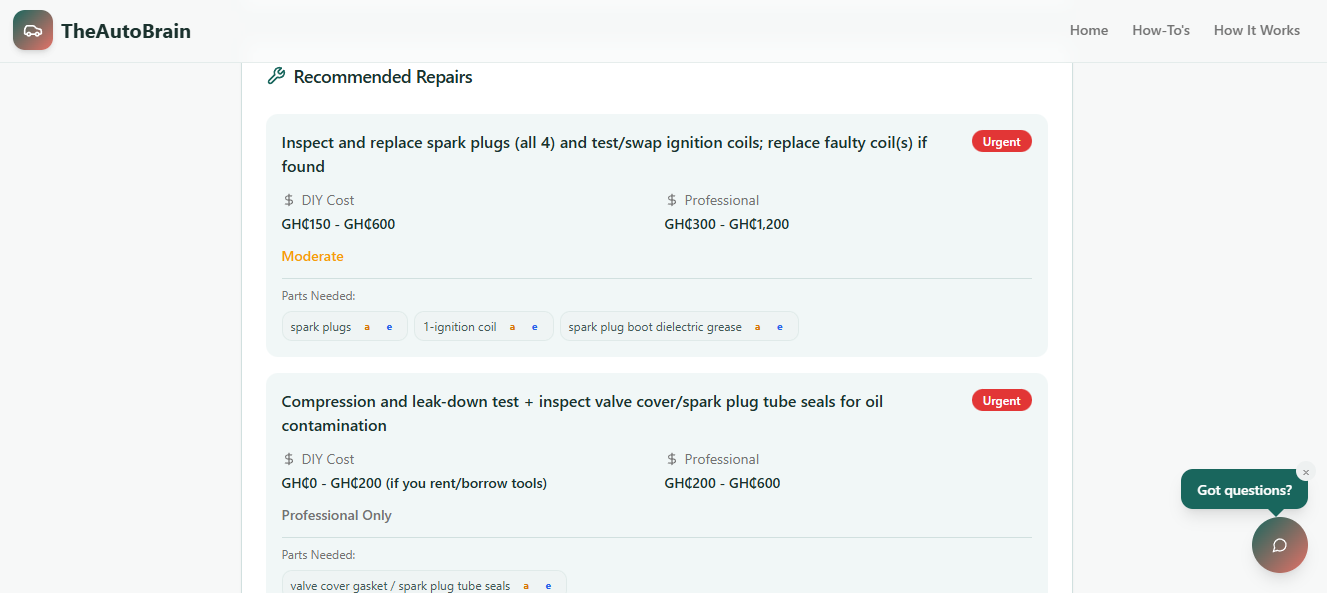The height and width of the screenshot is (593, 1327).
Task: Click the orange "a" icon for spark plugs
Action: (x=367, y=327)
